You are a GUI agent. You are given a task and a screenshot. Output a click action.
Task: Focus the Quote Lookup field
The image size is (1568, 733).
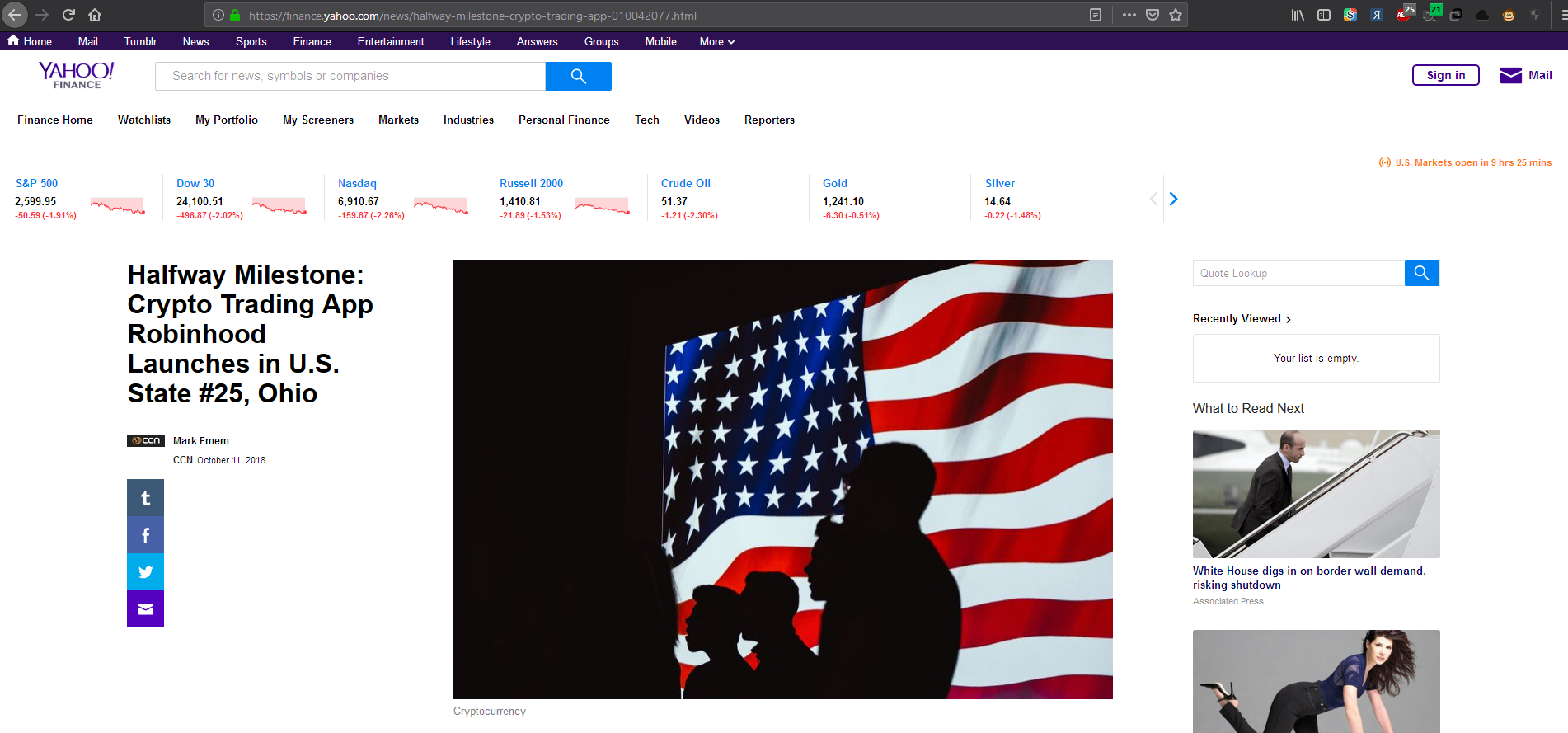click(1298, 273)
